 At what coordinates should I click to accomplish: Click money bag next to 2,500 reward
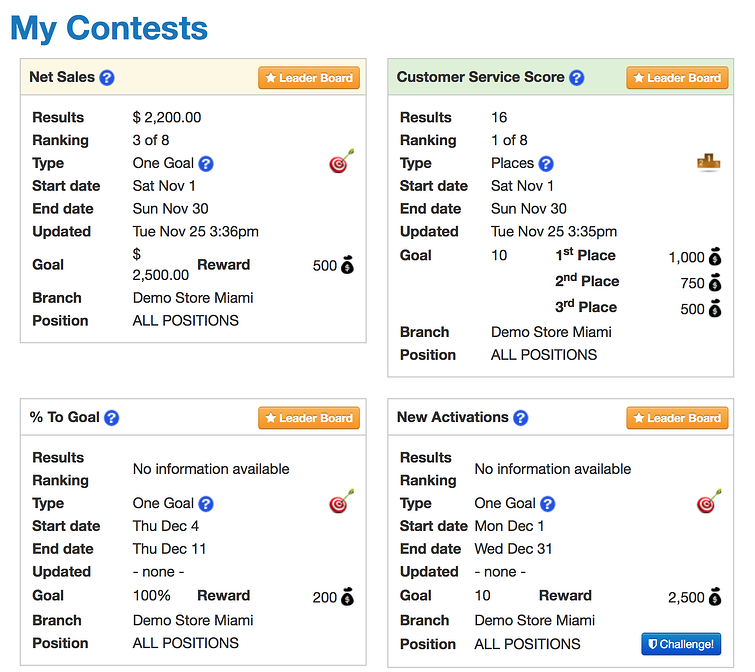point(716,598)
